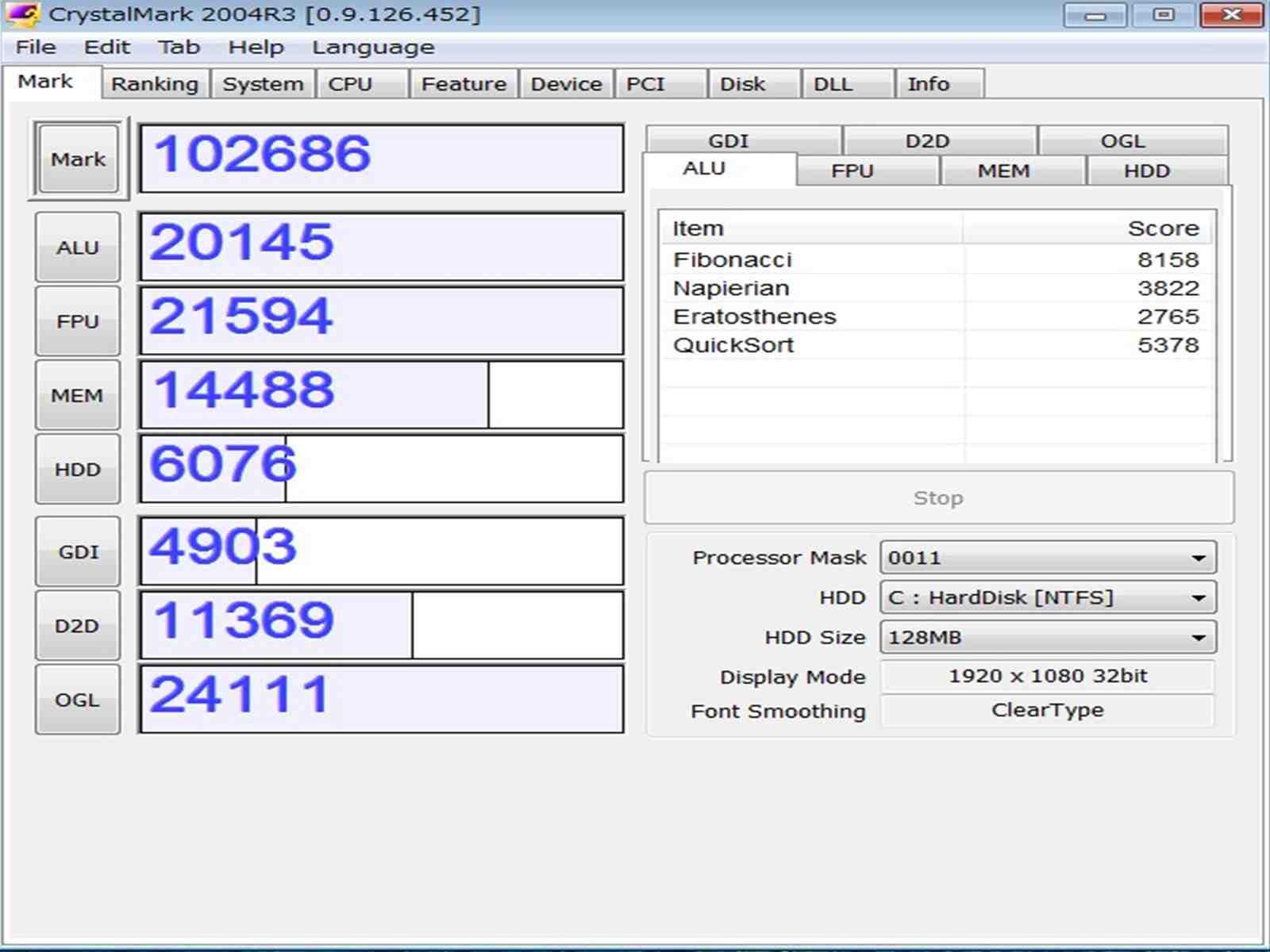This screenshot has height=952, width=1270.
Task: Show the GDI score details tab
Action: (x=728, y=140)
